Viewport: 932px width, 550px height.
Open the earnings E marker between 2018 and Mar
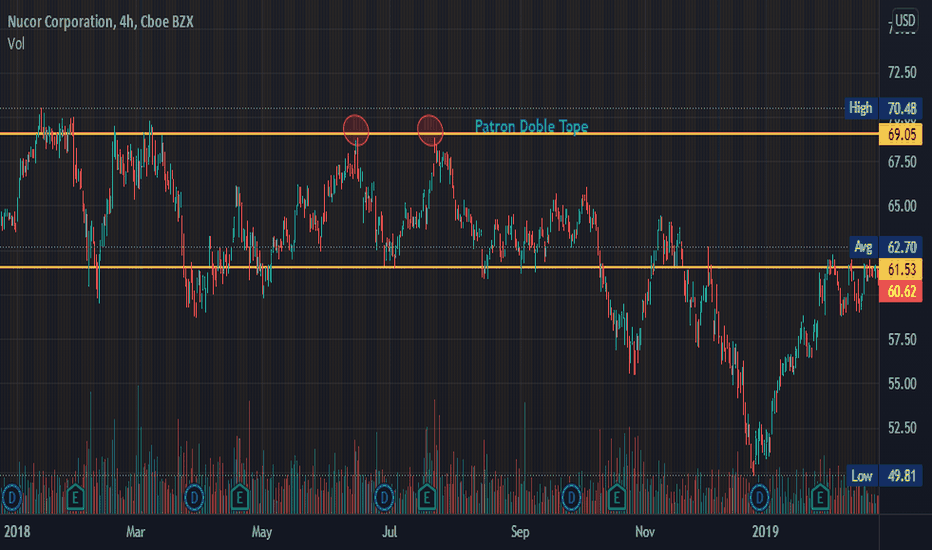click(75, 497)
